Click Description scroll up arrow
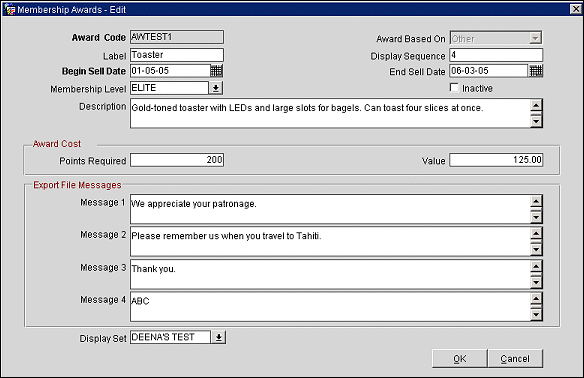Image resolution: width=584 pixels, height=378 pixels. point(536,106)
